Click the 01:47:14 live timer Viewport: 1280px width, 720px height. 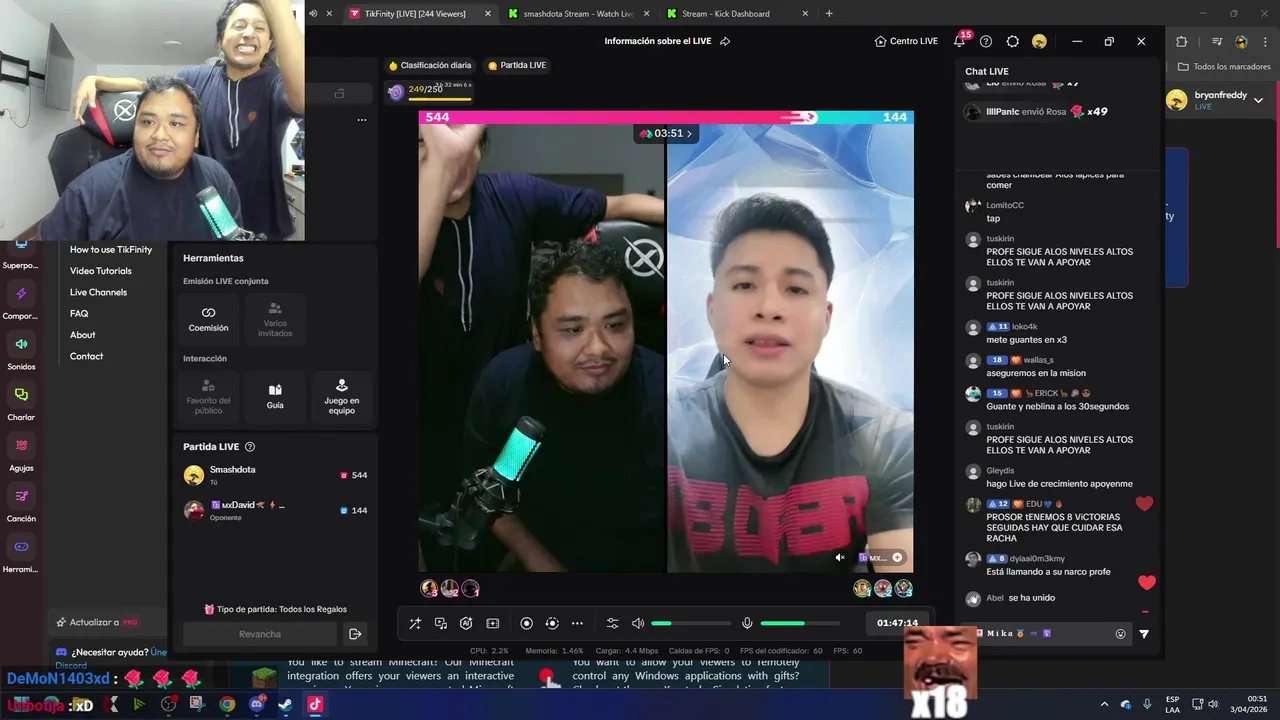[x=897, y=623]
